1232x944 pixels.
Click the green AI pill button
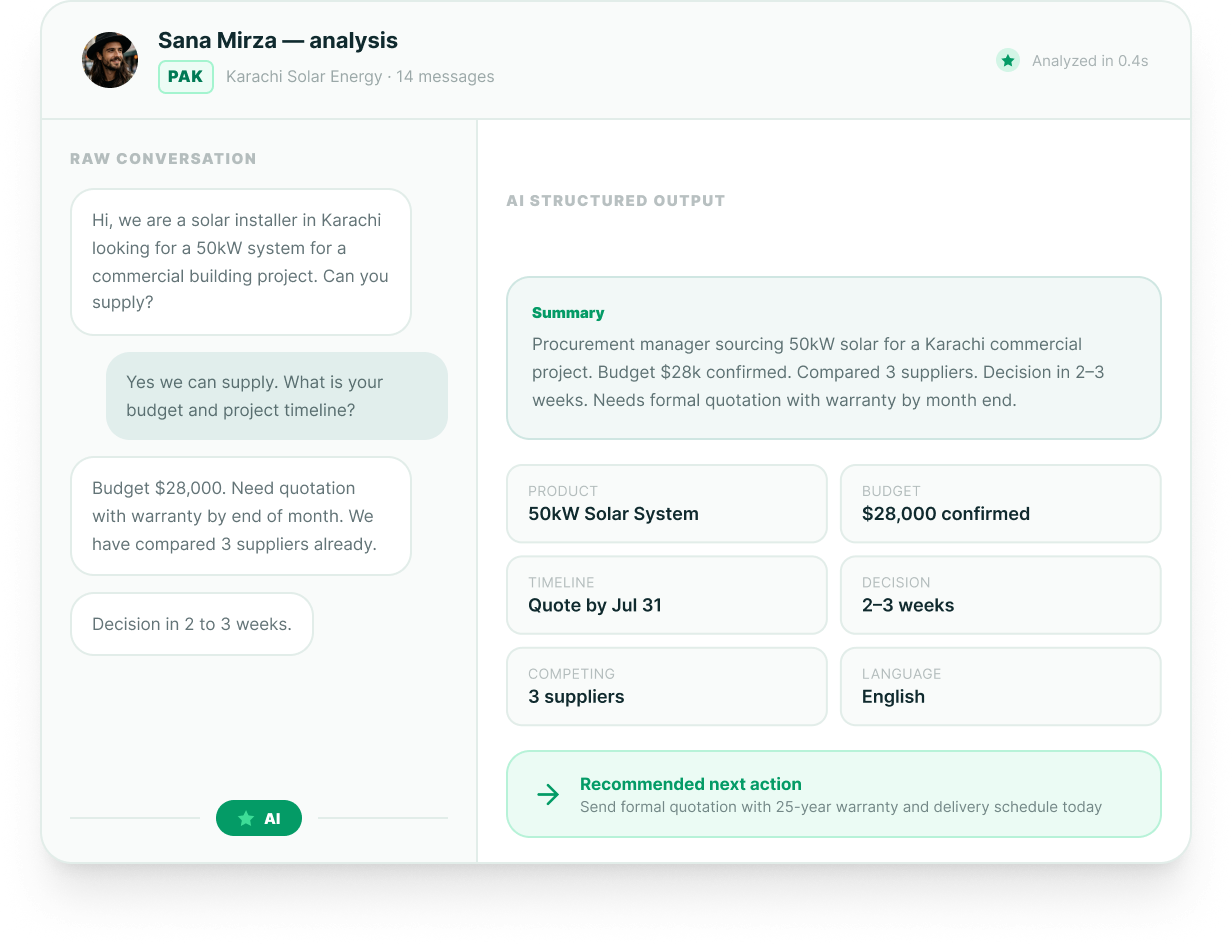click(x=259, y=818)
